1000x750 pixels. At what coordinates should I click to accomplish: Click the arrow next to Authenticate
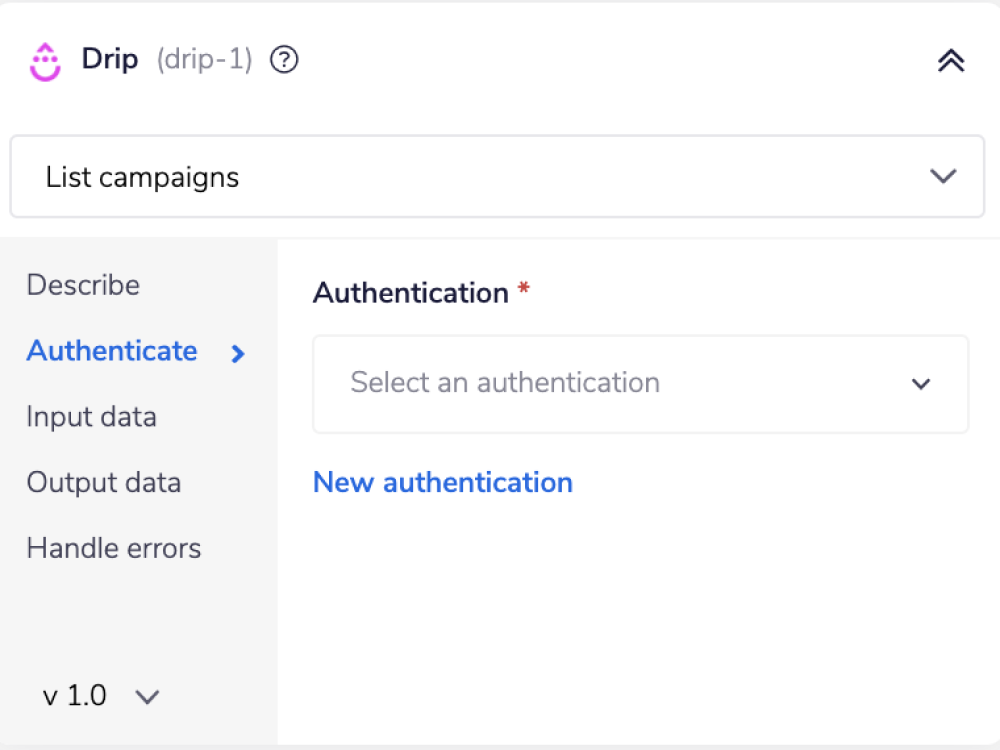[x=236, y=353]
